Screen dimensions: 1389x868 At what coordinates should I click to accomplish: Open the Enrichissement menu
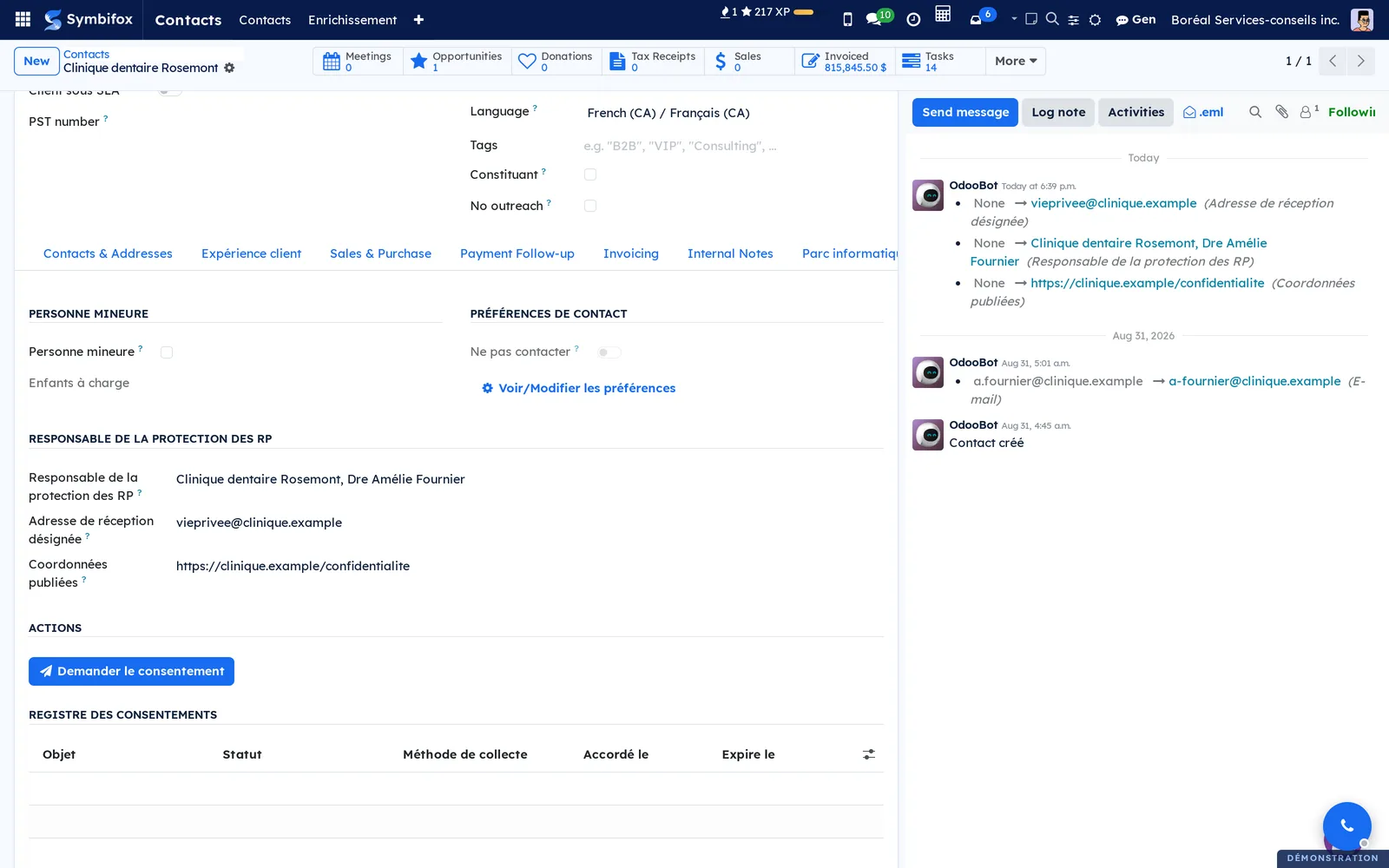[x=352, y=20]
